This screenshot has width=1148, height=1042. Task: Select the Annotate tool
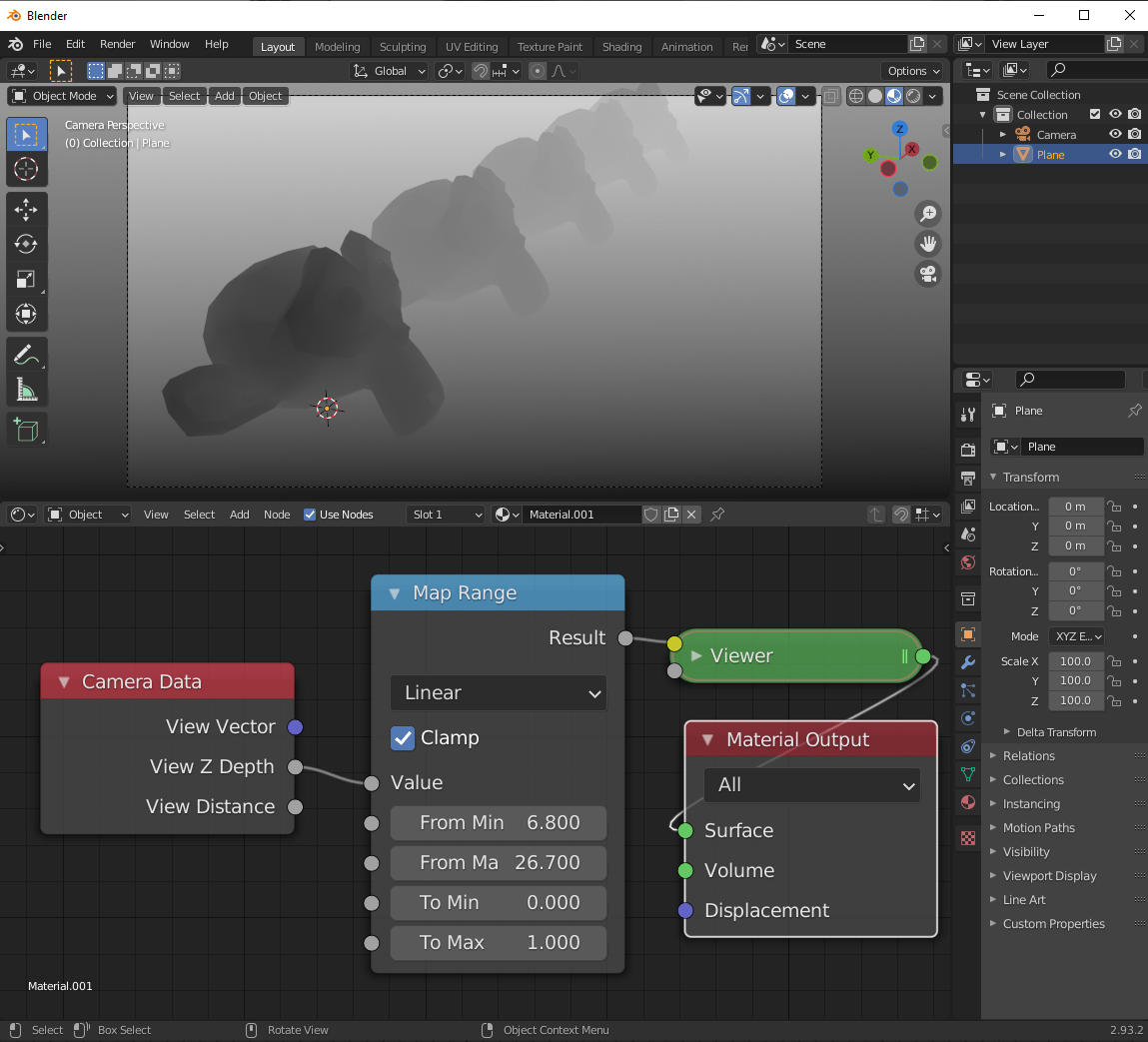pyautogui.click(x=27, y=353)
